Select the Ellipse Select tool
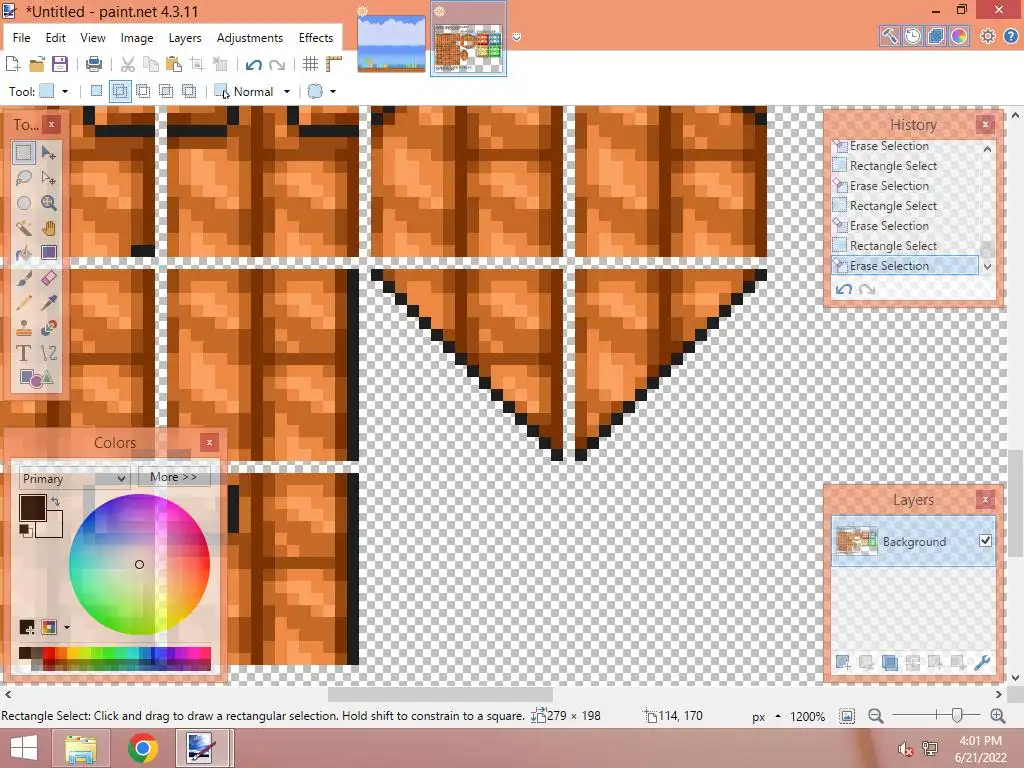The image size is (1024, 768). click(24, 203)
